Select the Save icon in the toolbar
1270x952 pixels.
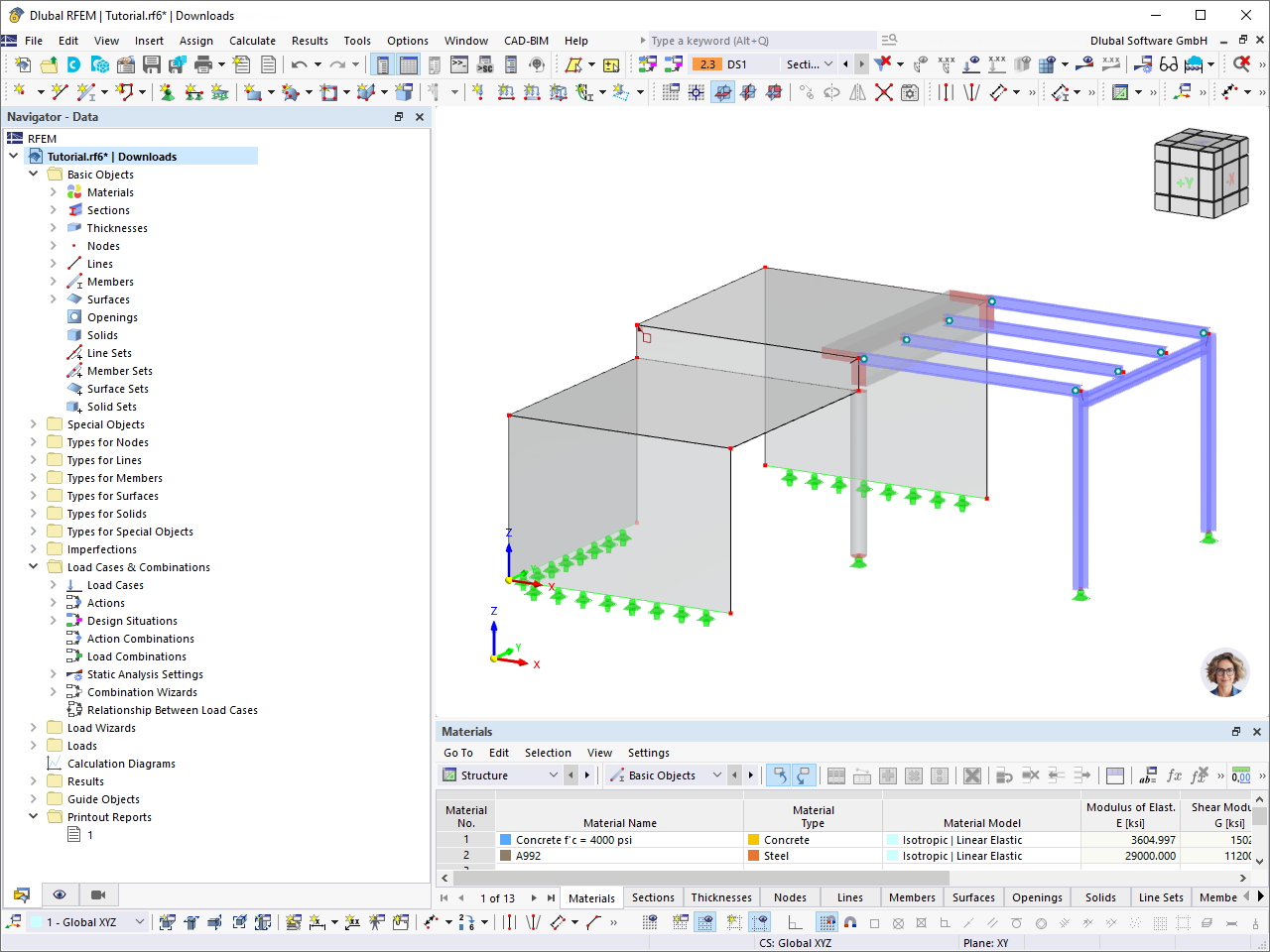coord(150,63)
